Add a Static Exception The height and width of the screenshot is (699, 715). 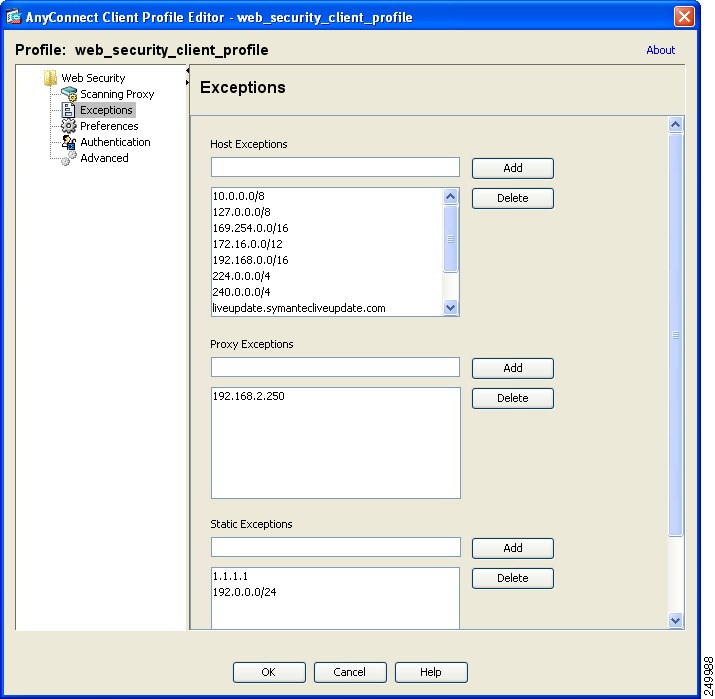pyautogui.click(x=513, y=548)
